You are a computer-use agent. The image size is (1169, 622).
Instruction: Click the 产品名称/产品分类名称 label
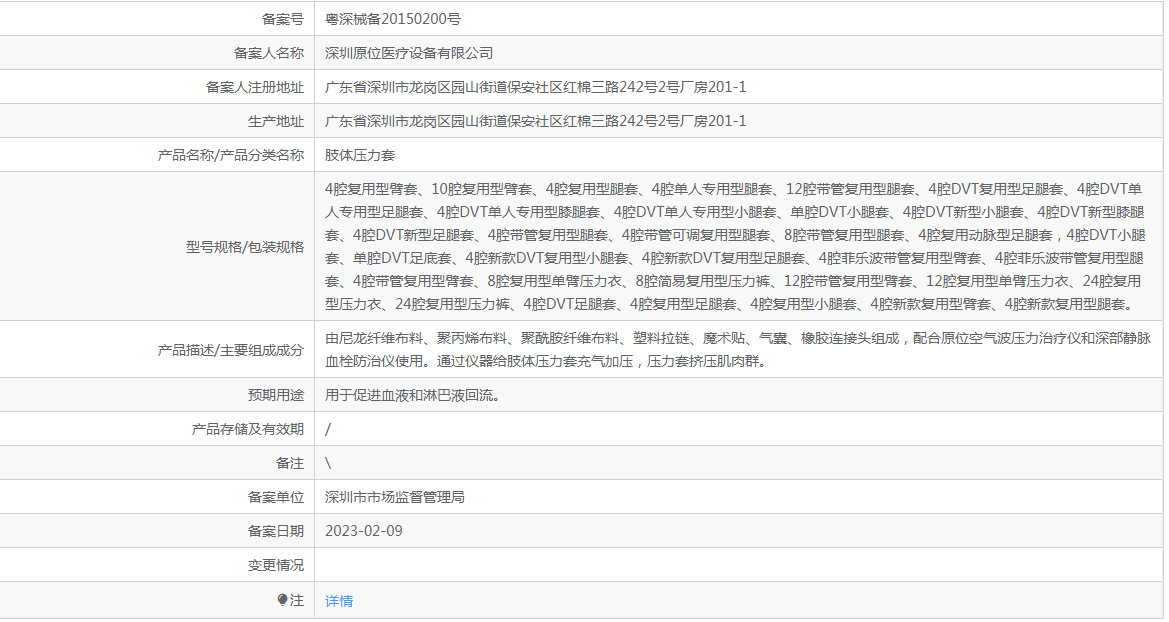tap(231, 155)
